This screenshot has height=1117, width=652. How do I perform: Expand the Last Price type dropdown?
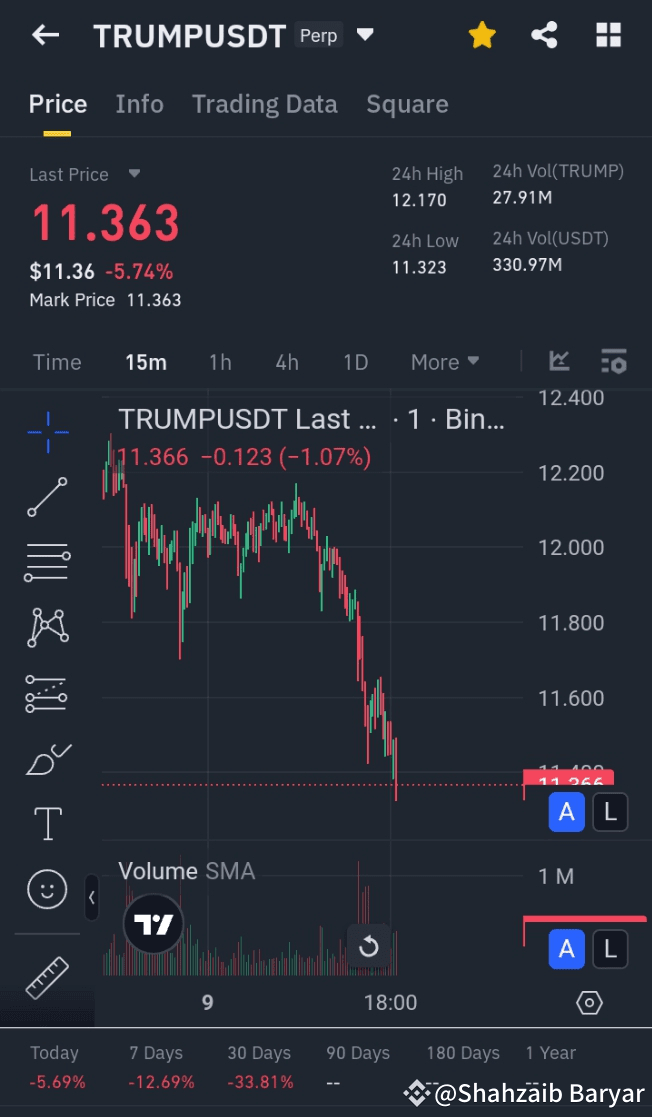coord(134,174)
